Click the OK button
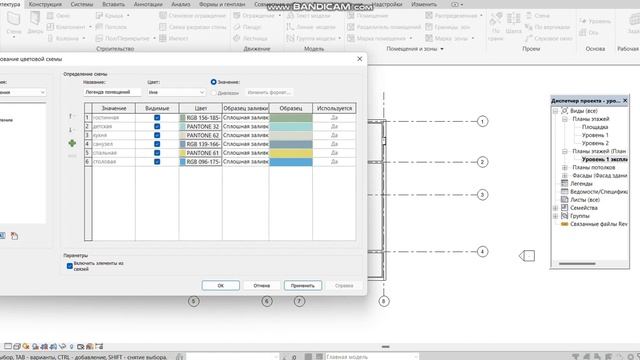Screen dimensions: 640x360 pyautogui.click(x=221, y=285)
